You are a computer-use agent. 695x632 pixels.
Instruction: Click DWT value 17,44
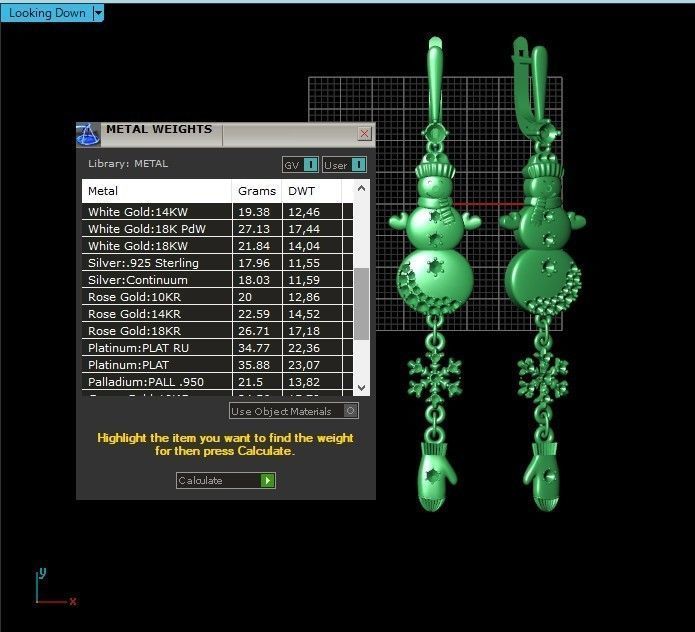[x=304, y=229]
